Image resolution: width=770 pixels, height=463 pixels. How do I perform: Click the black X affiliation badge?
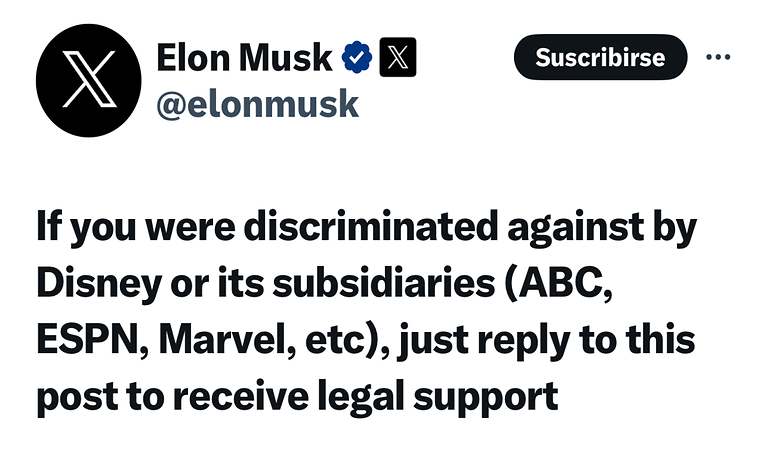coord(398,57)
